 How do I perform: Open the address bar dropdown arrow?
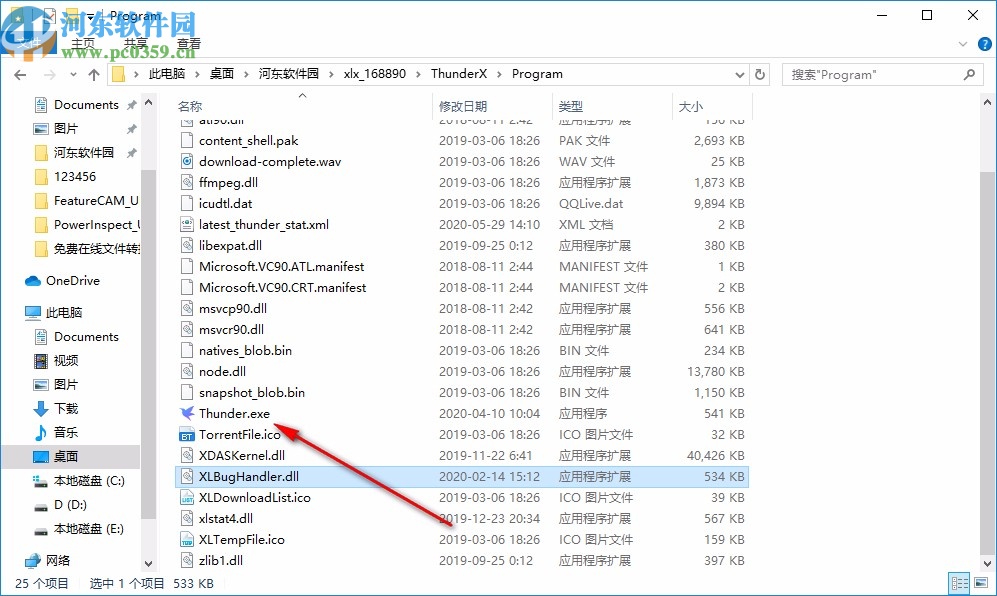pos(738,73)
